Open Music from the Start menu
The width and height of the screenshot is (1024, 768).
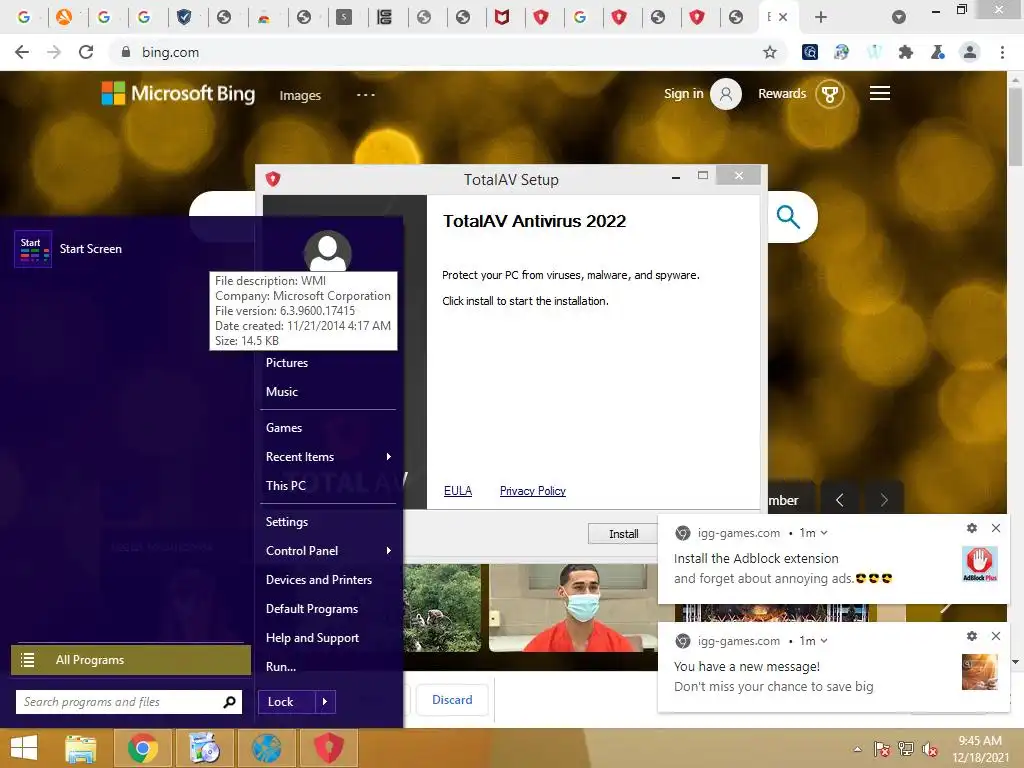tap(281, 391)
